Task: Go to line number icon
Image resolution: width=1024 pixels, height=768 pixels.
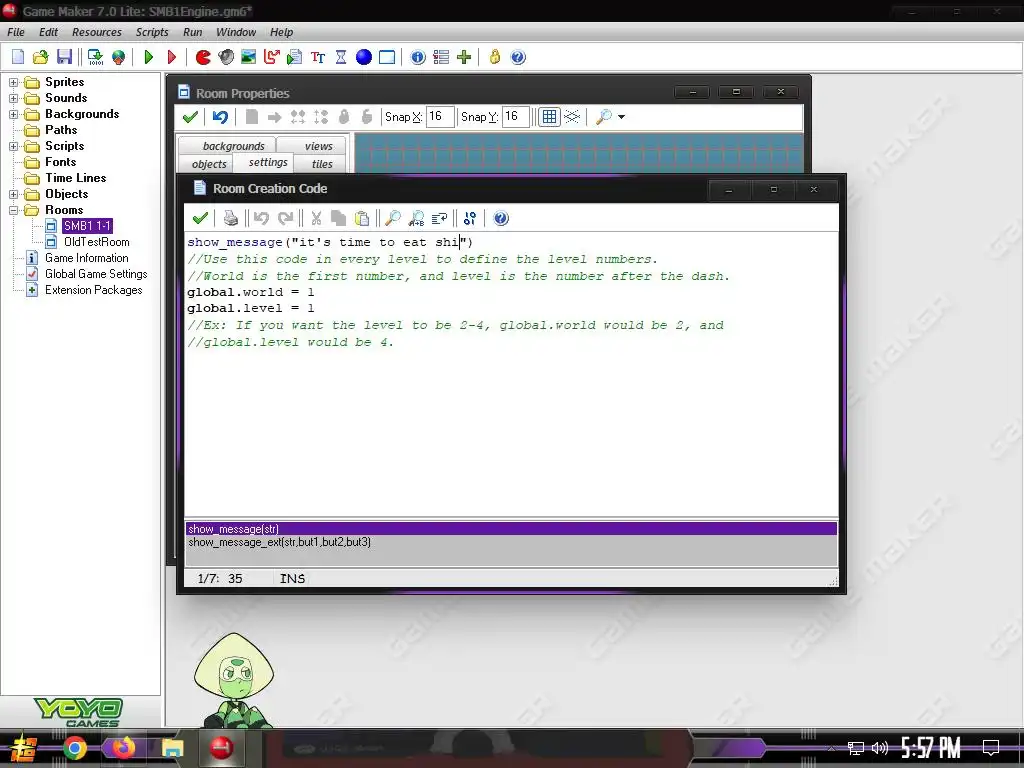Action: point(440,218)
